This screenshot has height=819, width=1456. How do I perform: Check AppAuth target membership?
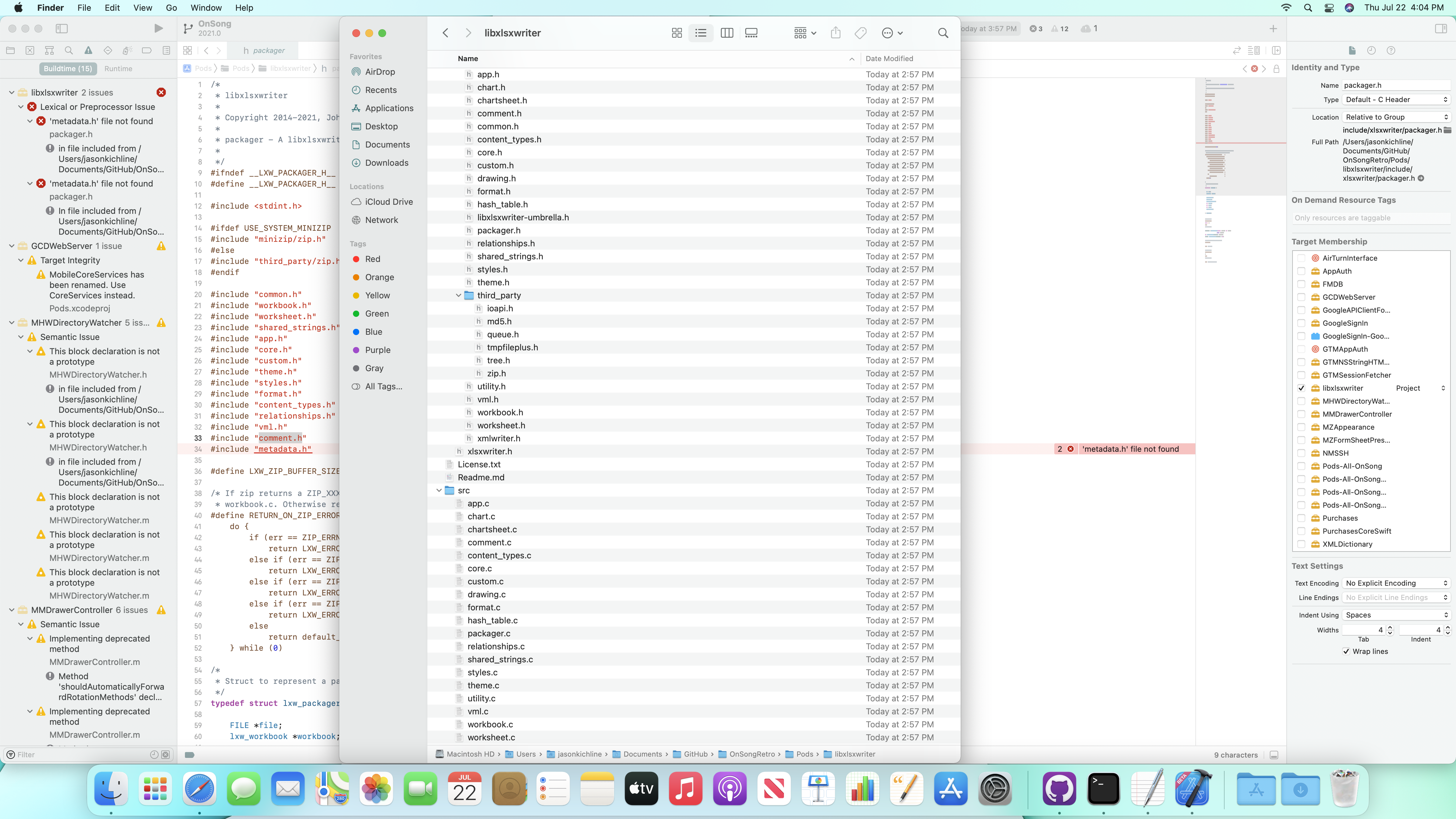[1301, 271]
